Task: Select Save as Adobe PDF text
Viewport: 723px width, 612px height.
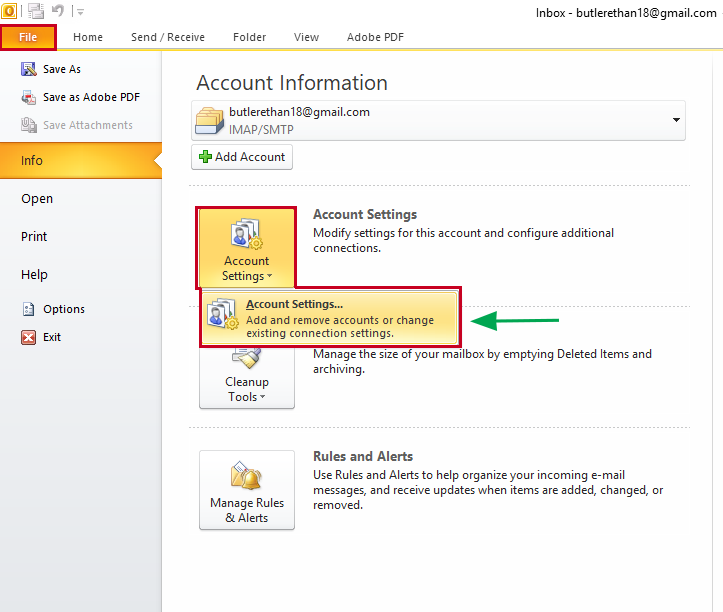Action: coord(91,97)
